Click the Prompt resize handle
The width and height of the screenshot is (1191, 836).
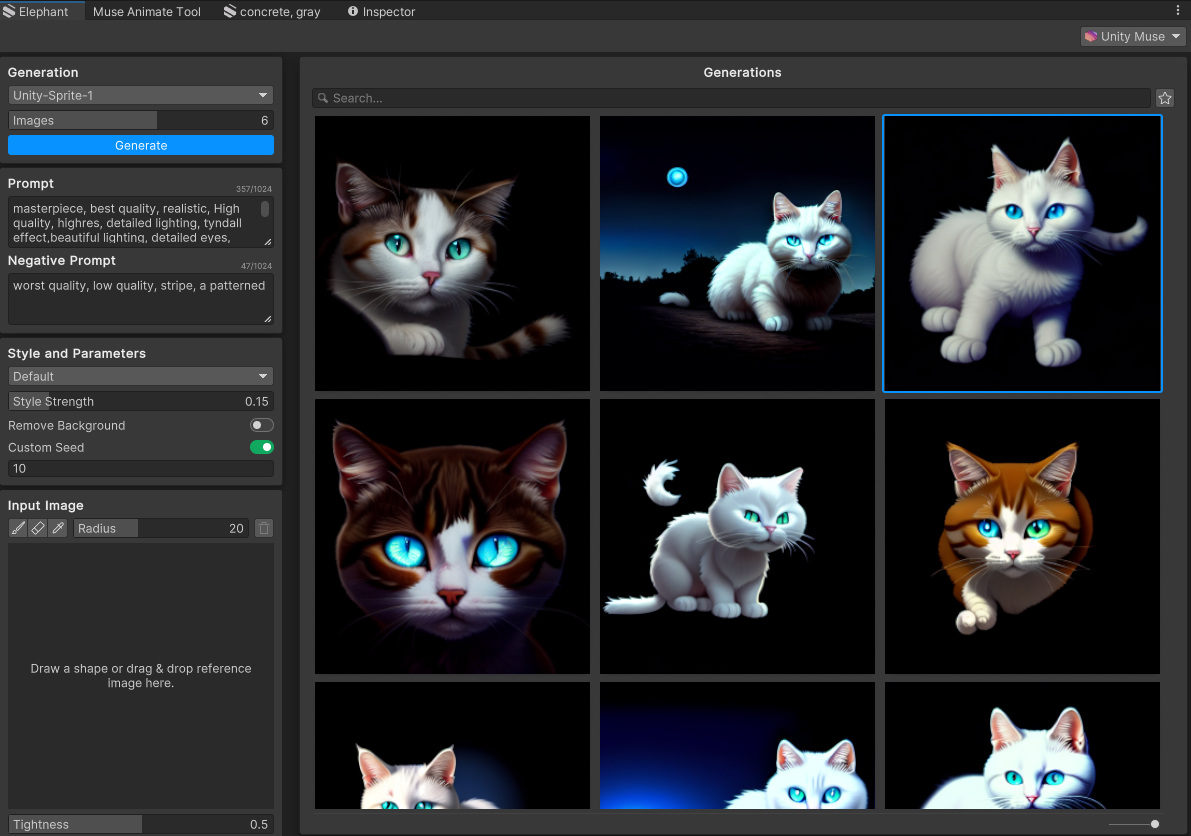click(267, 241)
